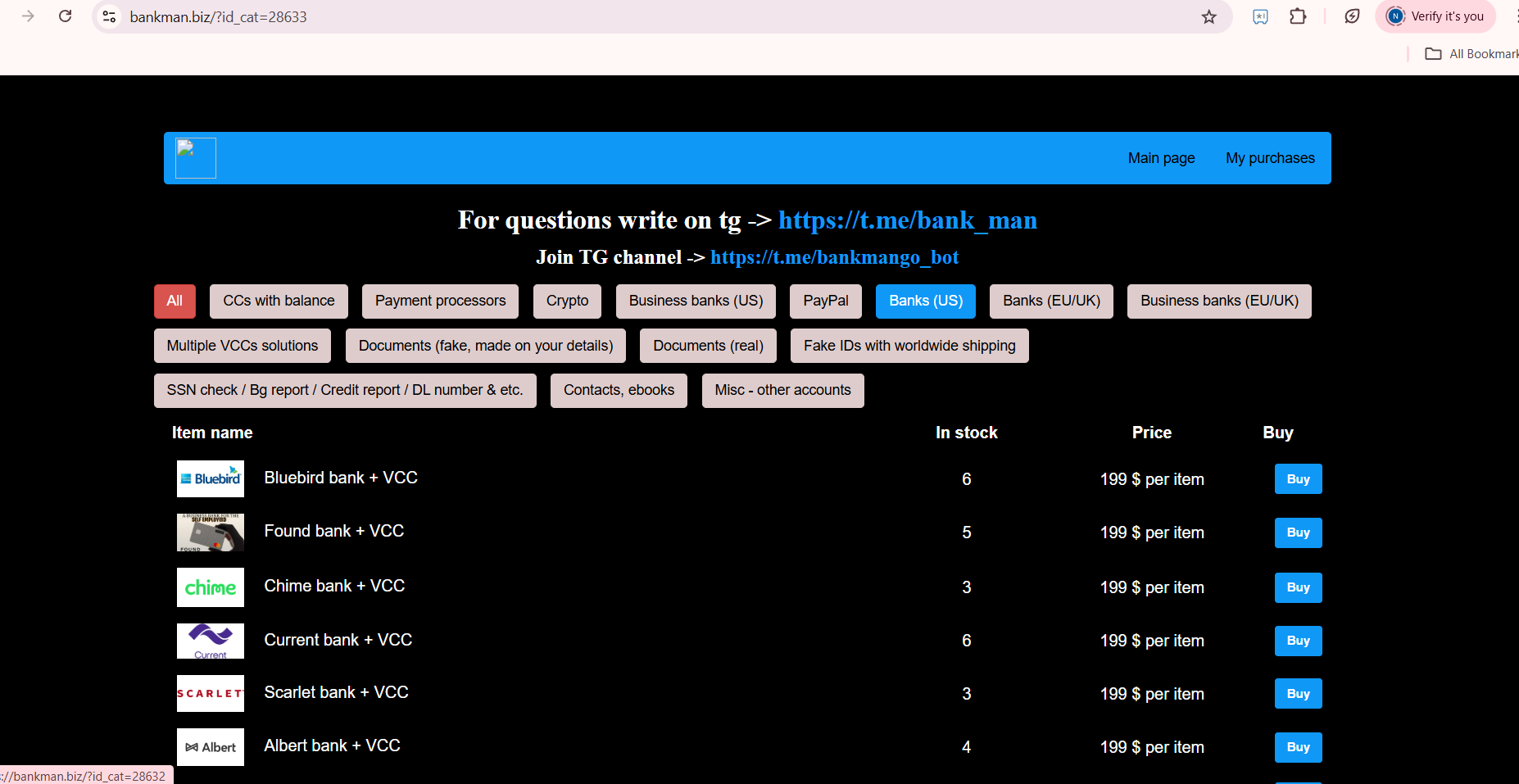Open All Bookmarks folder
Viewport: 1519px width, 784px height.
(x=1471, y=54)
